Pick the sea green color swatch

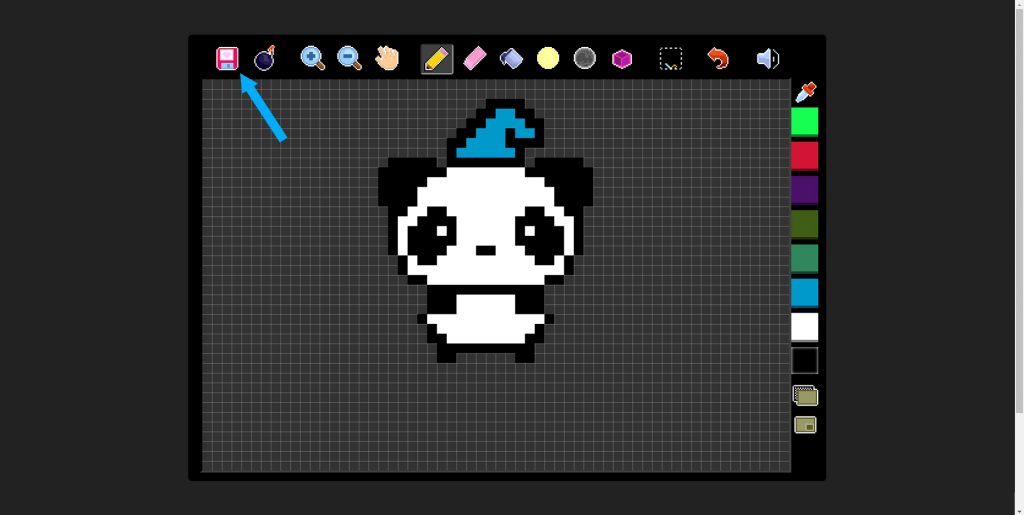click(x=805, y=258)
